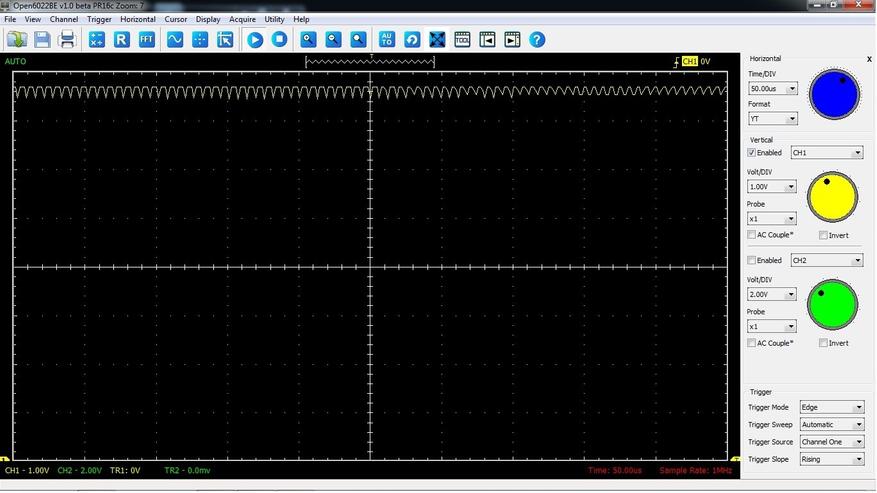Click the Save floppy disk icon

coord(42,40)
